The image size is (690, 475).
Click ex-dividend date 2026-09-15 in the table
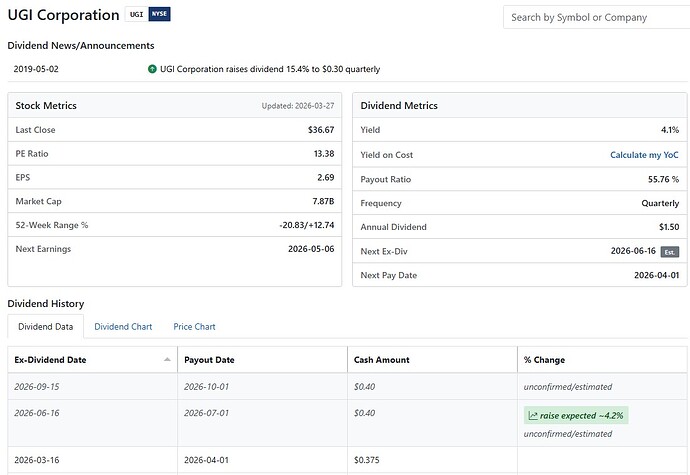(x=37, y=387)
